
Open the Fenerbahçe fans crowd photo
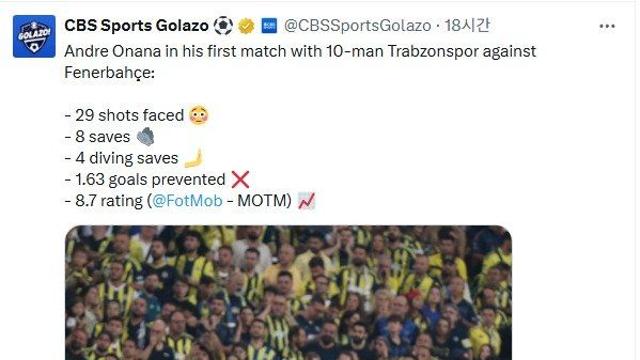pos(288,293)
